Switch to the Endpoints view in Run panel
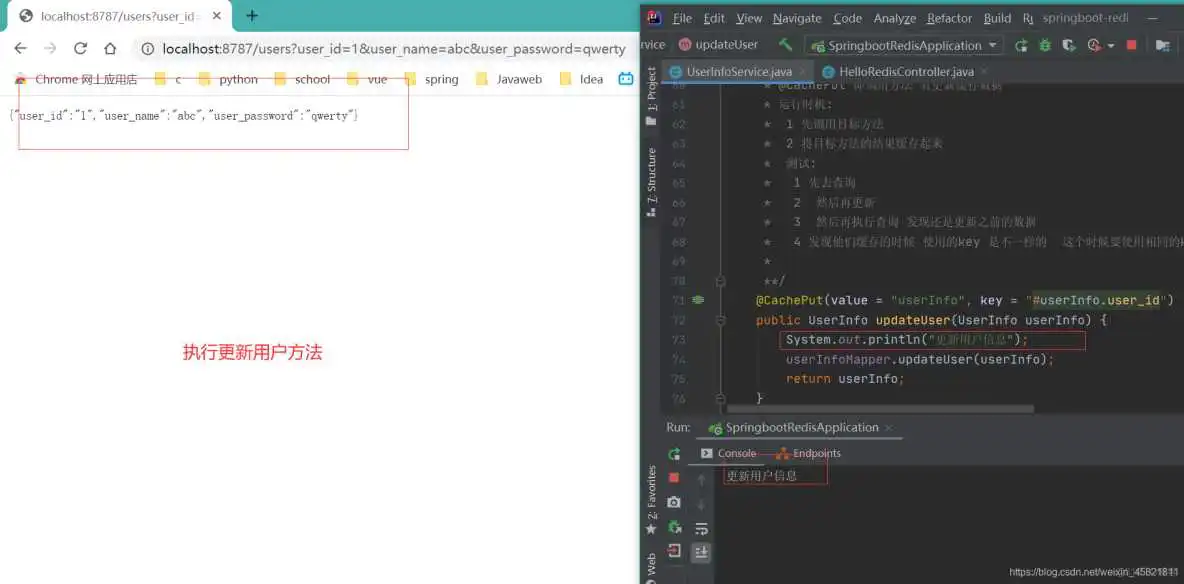The height and width of the screenshot is (584, 1184). click(815, 453)
